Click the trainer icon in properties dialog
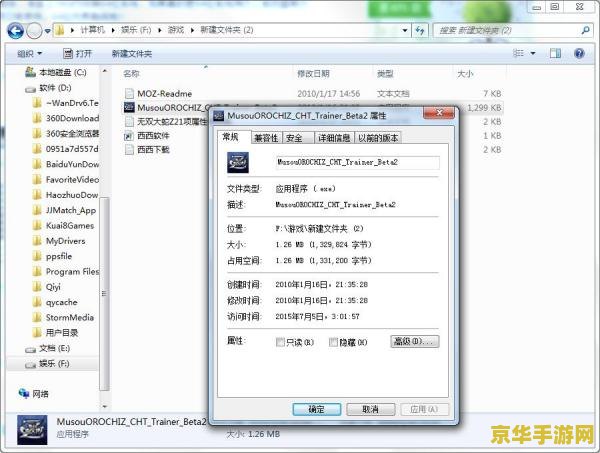600x453 pixels. 237,161
